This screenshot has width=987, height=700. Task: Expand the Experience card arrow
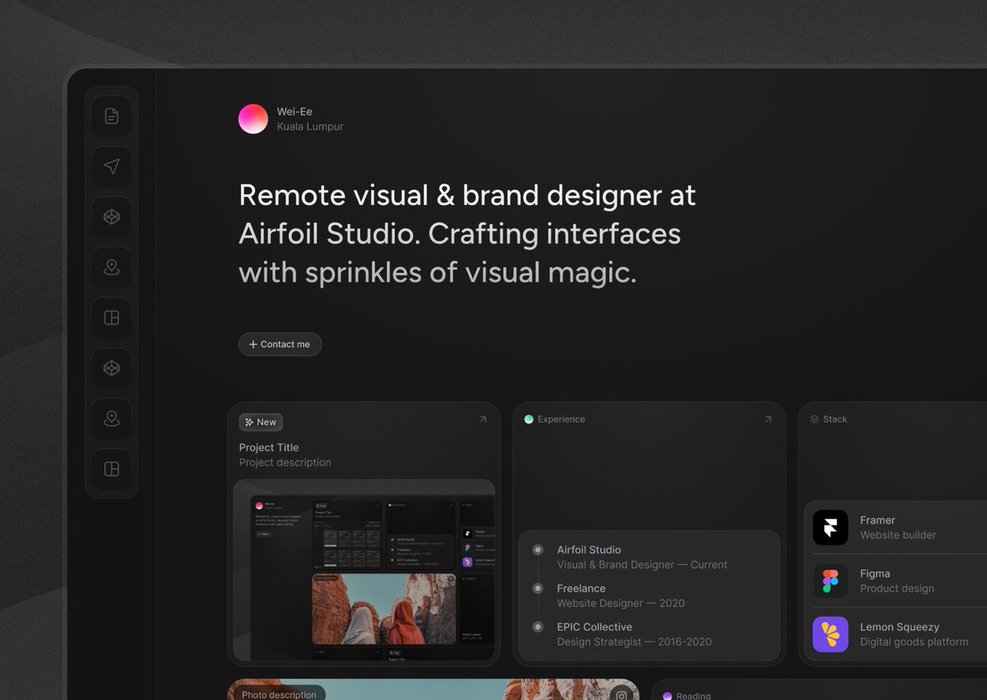click(x=768, y=420)
